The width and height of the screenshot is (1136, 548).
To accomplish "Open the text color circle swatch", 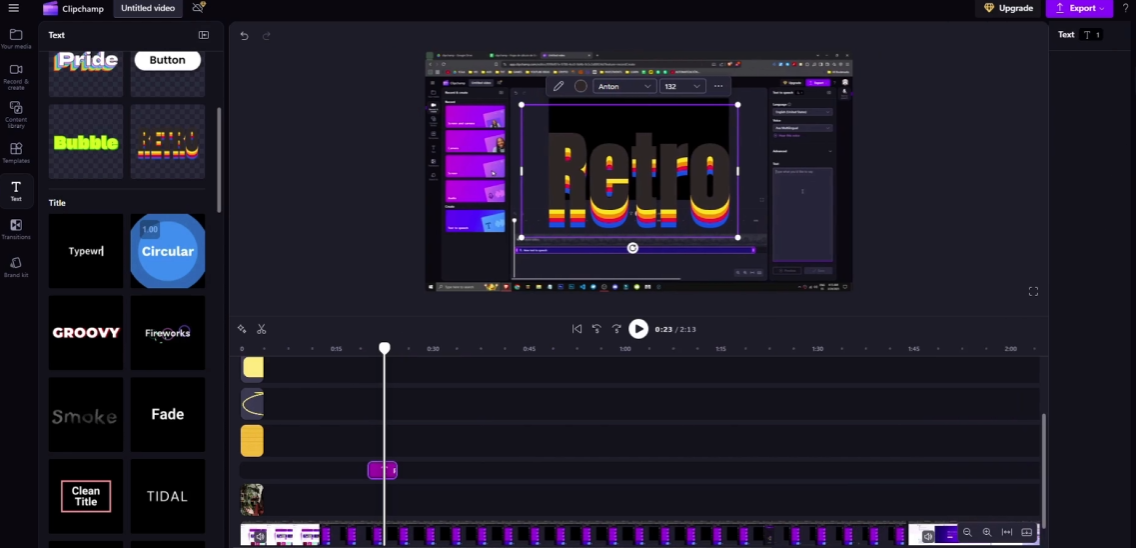I will tap(580, 86).
